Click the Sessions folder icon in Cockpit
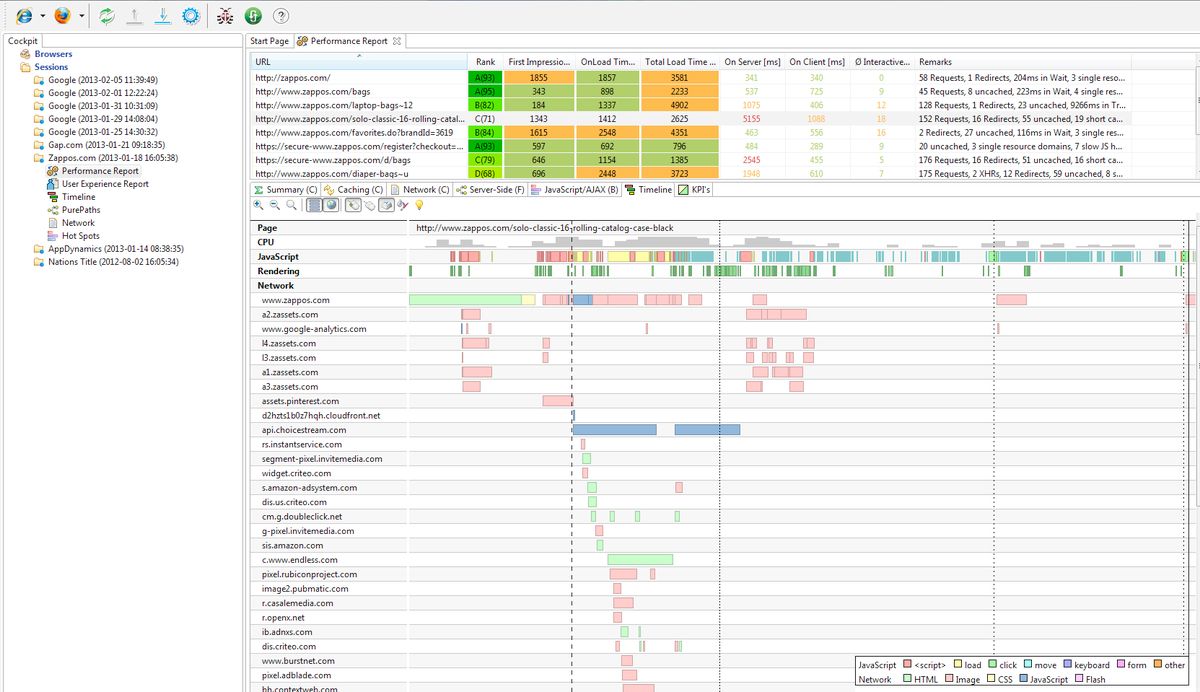 pyautogui.click(x=26, y=67)
